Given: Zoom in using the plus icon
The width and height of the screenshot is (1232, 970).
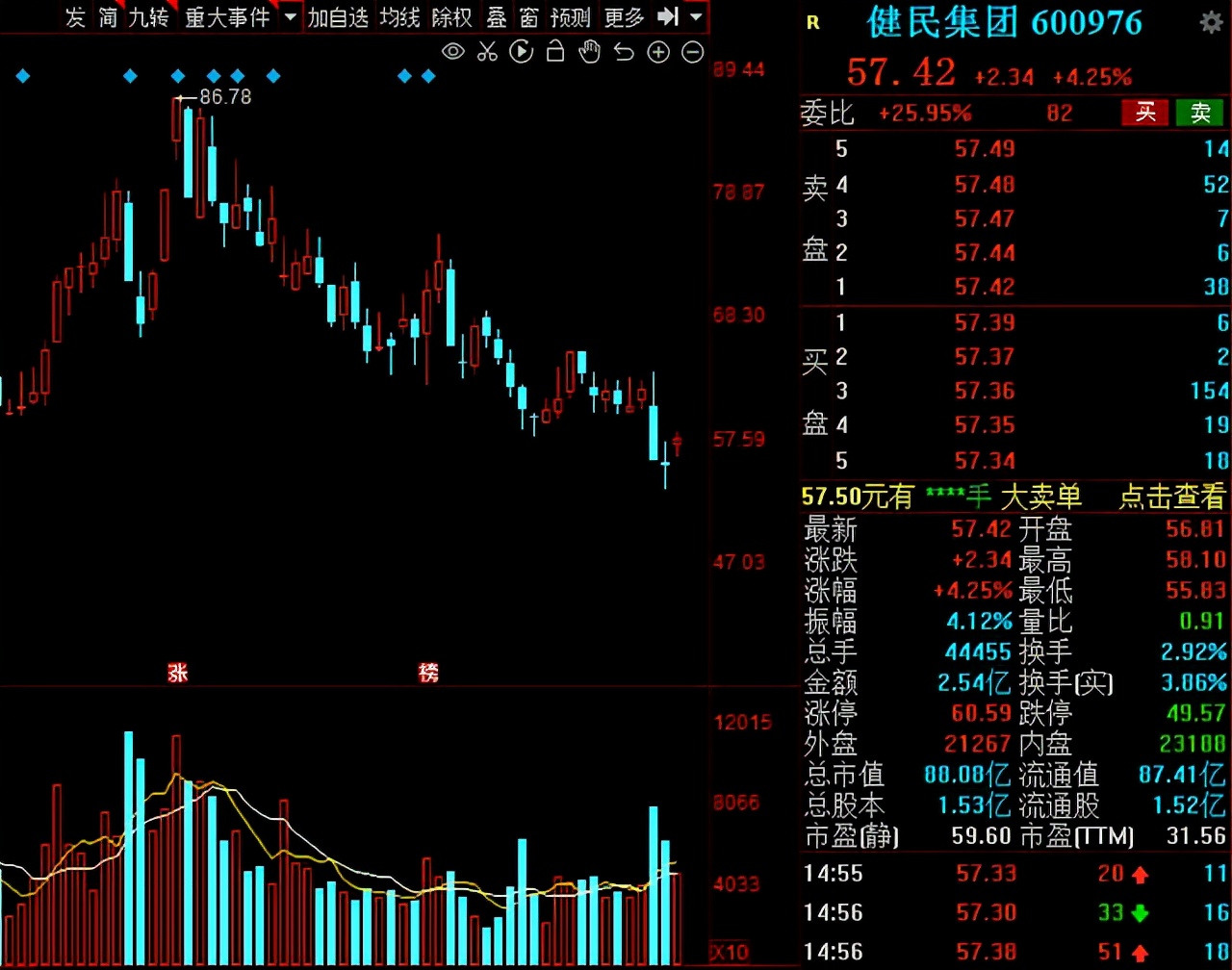Looking at the screenshot, I should 658,52.
